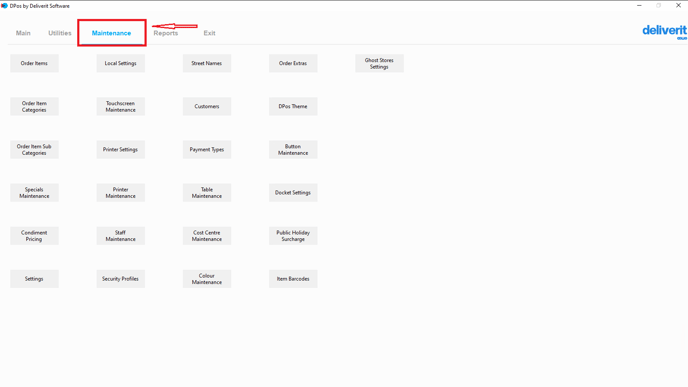The image size is (688, 387).
Task: Open Public Holiday Surcharge
Action: click(293, 236)
